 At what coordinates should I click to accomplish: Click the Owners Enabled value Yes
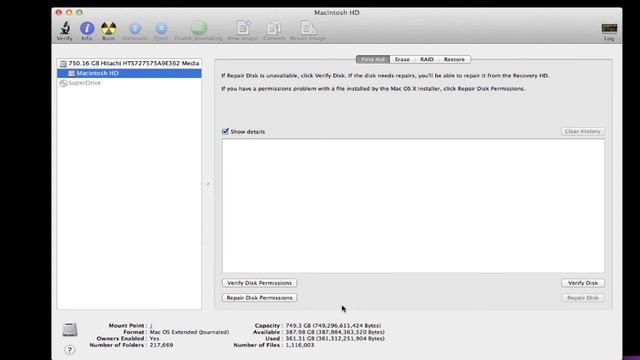click(x=154, y=338)
